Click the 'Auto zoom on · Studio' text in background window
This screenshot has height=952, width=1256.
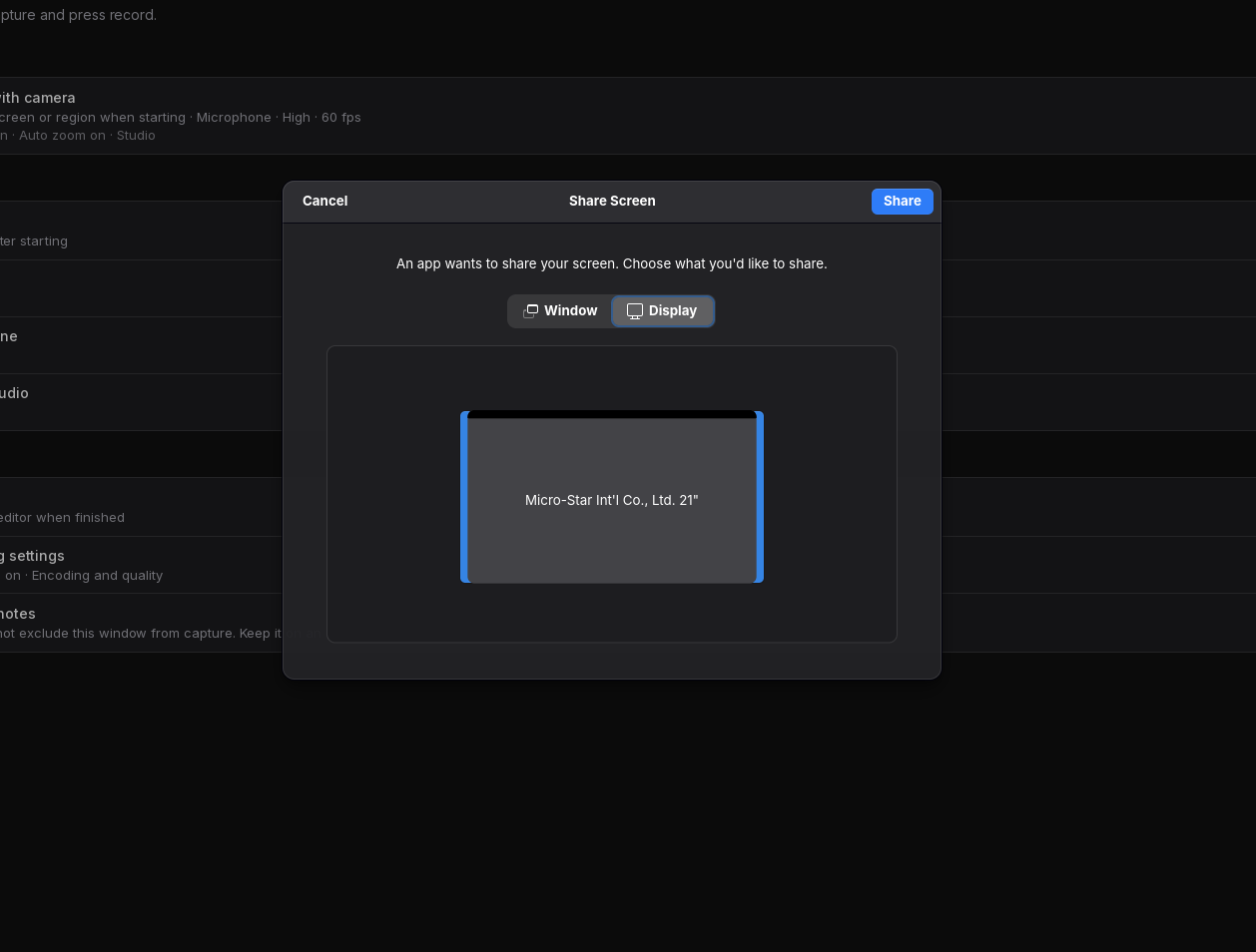tap(87, 136)
